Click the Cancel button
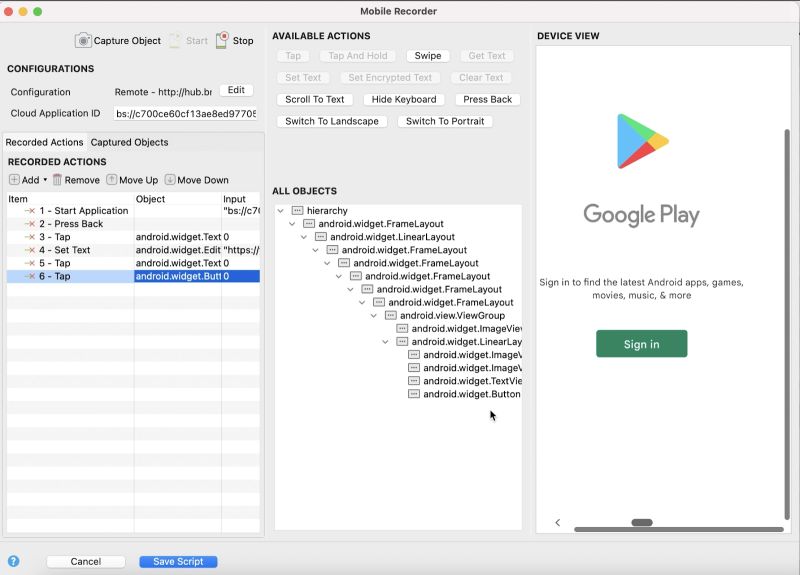Screen dimensions: 800x575 coord(86,561)
